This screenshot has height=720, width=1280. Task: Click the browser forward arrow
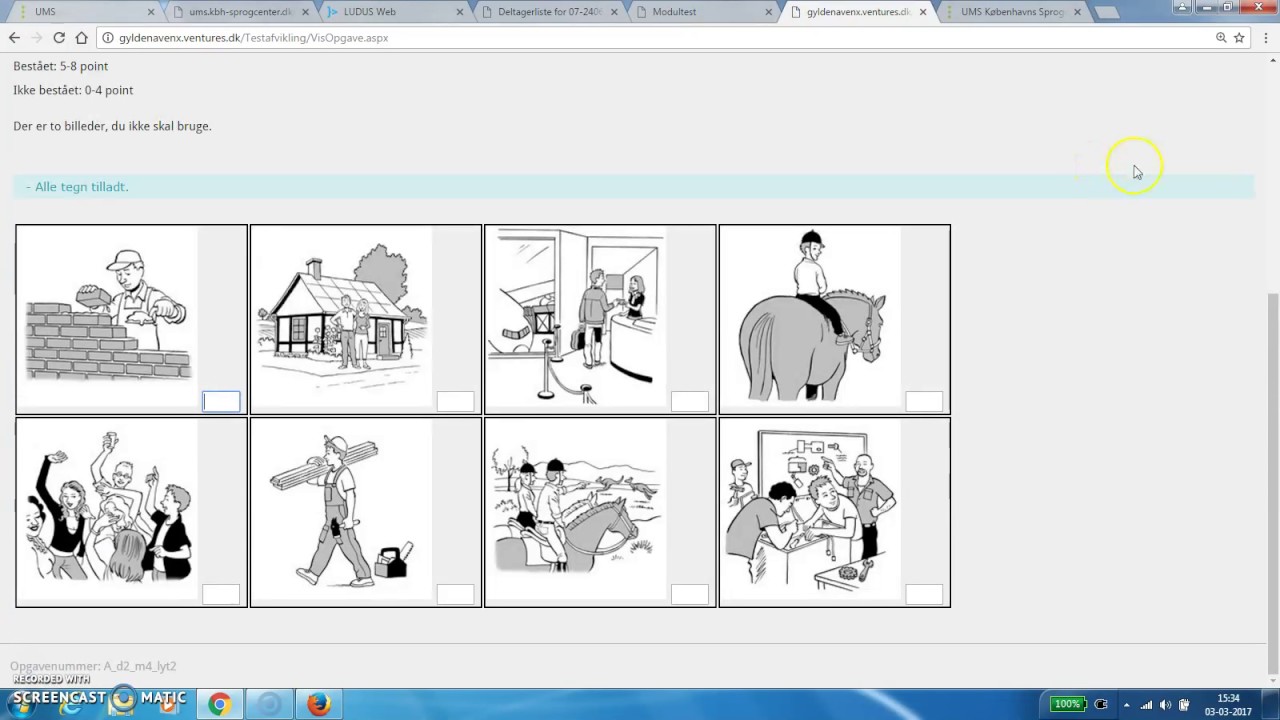coord(36,38)
